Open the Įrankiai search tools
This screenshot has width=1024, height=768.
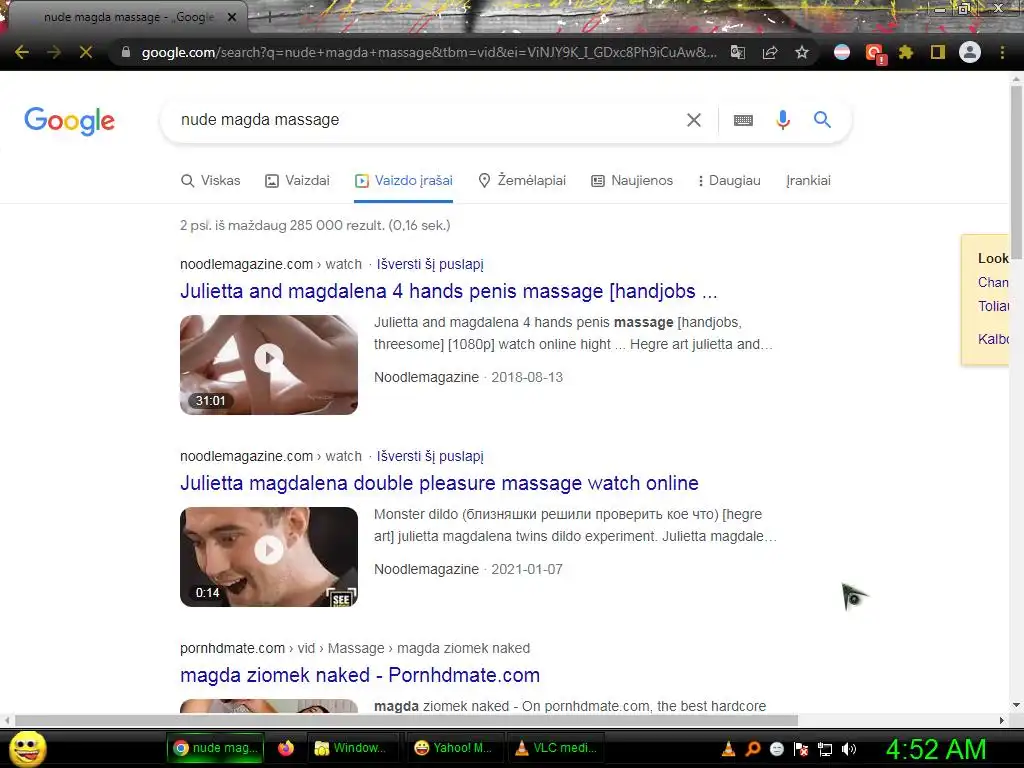pyautogui.click(x=808, y=181)
